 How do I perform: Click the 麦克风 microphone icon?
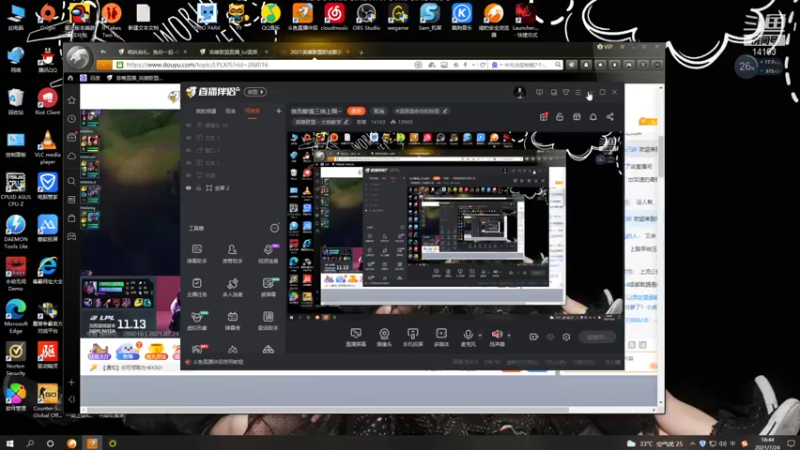[x=468, y=335]
